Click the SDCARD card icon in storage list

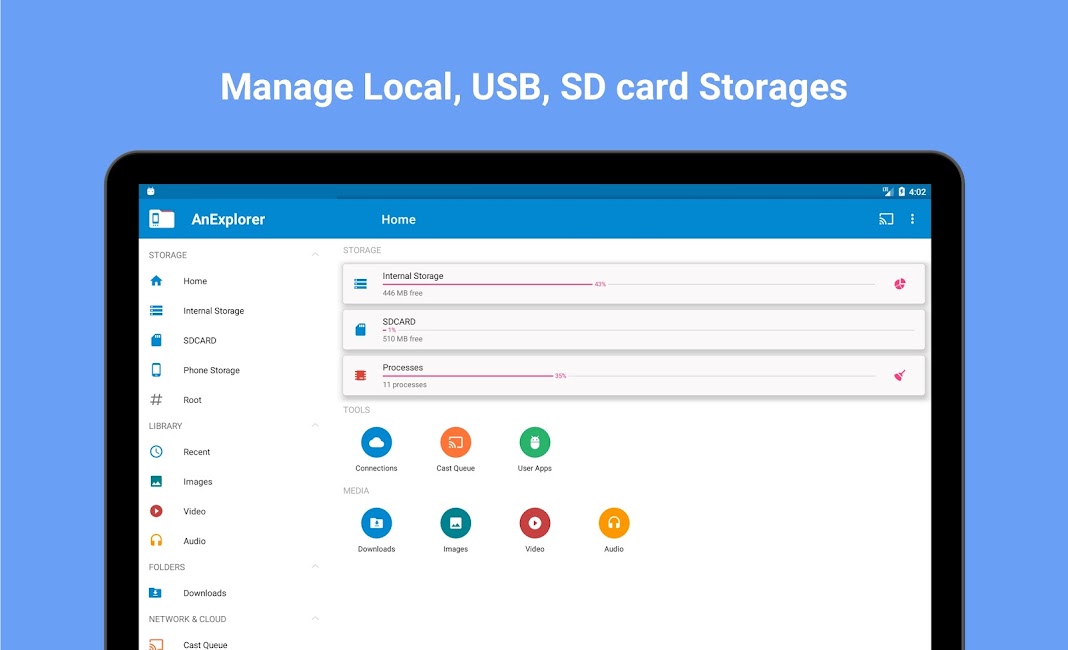pyautogui.click(x=360, y=330)
